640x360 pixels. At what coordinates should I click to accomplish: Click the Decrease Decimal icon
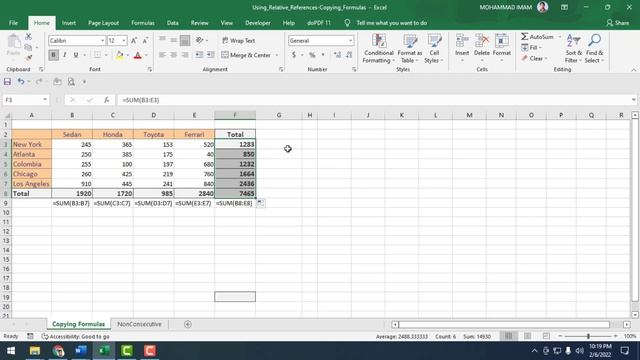[x=349, y=55]
